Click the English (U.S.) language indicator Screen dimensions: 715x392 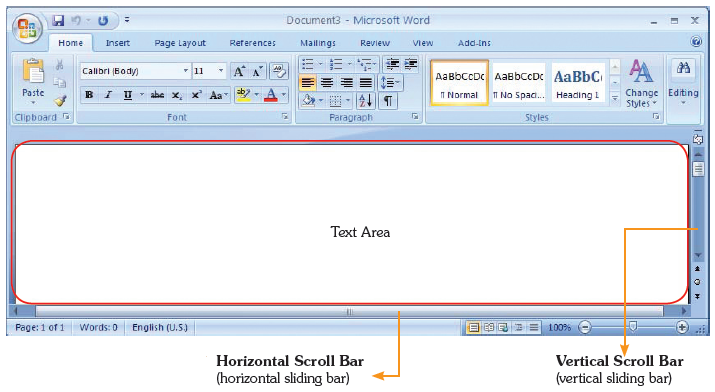[x=160, y=327]
